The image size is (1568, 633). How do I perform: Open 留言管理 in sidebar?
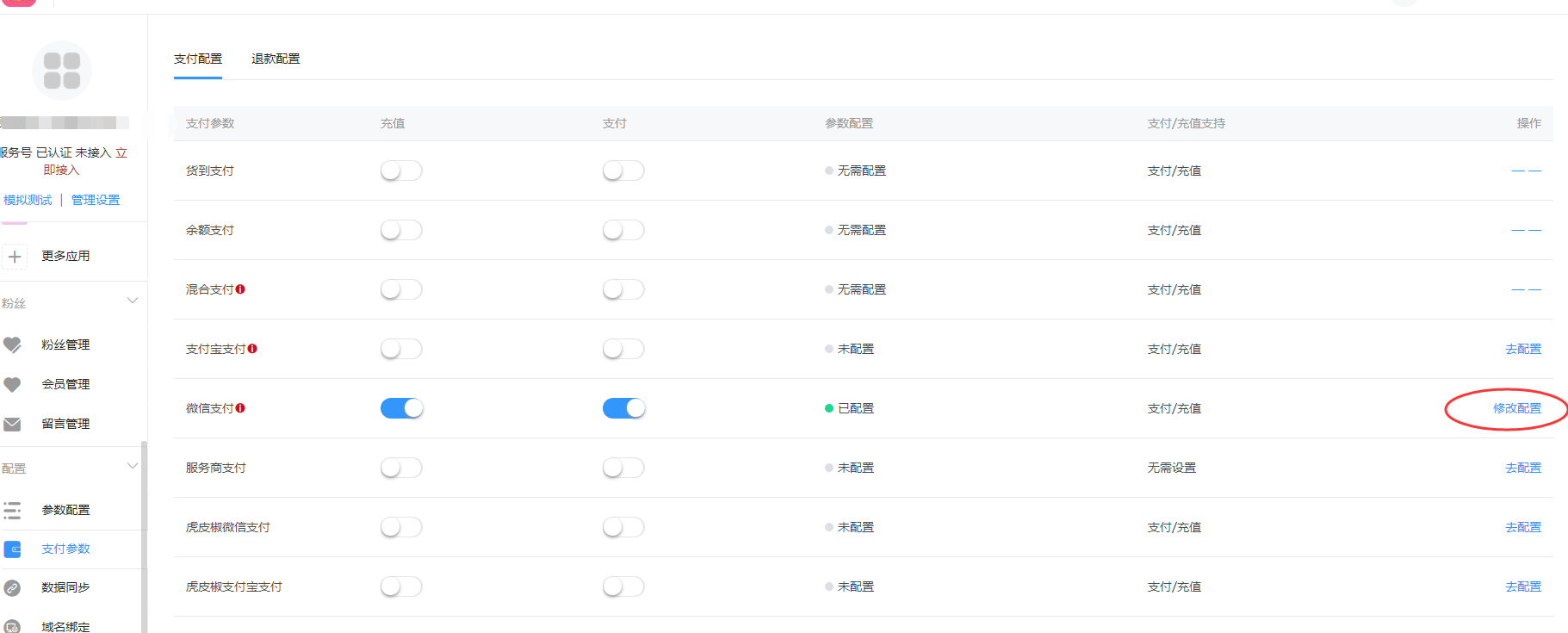click(65, 424)
